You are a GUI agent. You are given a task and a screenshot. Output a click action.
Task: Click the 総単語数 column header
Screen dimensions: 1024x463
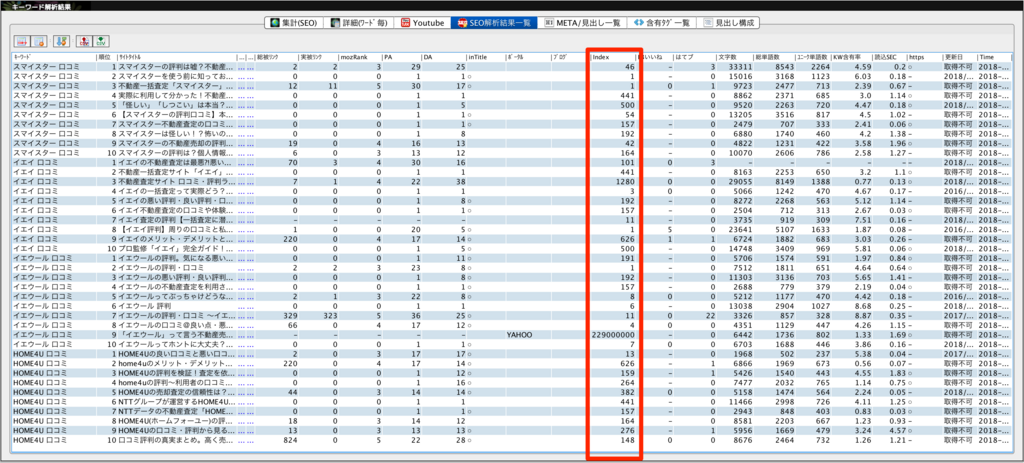(773, 57)
